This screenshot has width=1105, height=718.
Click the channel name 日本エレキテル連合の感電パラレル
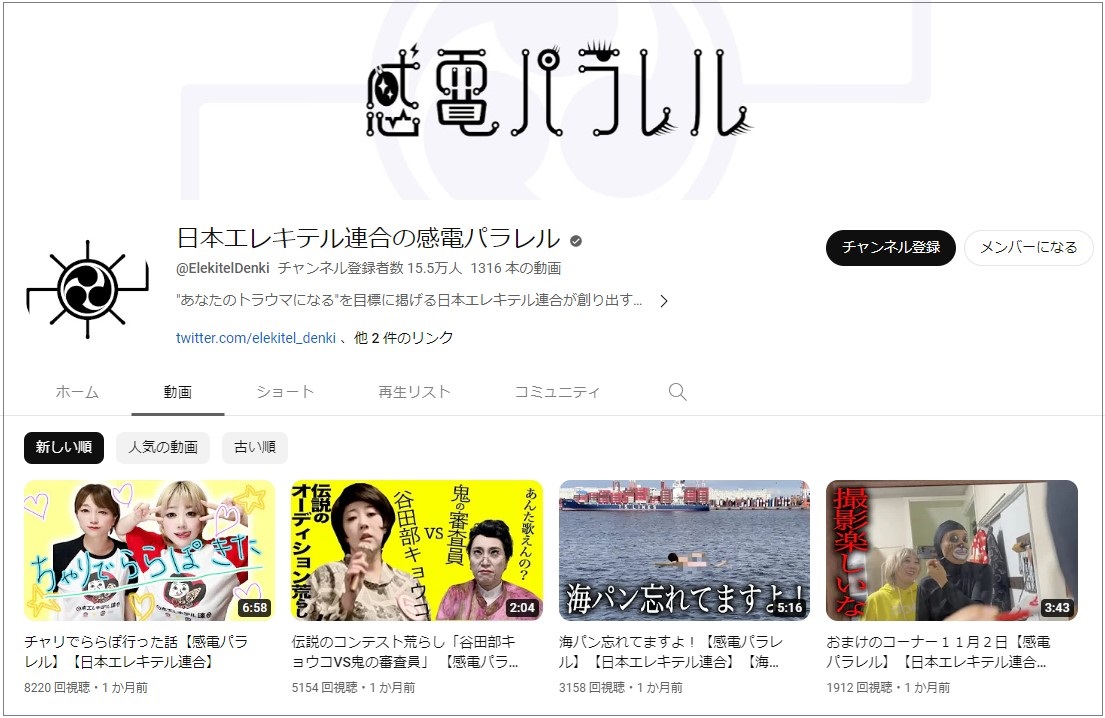tap(368, 238)
